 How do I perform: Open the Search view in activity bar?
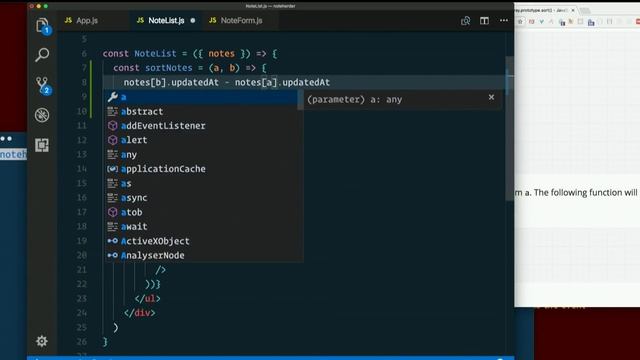pyautogui.click(x=42, y=55)
